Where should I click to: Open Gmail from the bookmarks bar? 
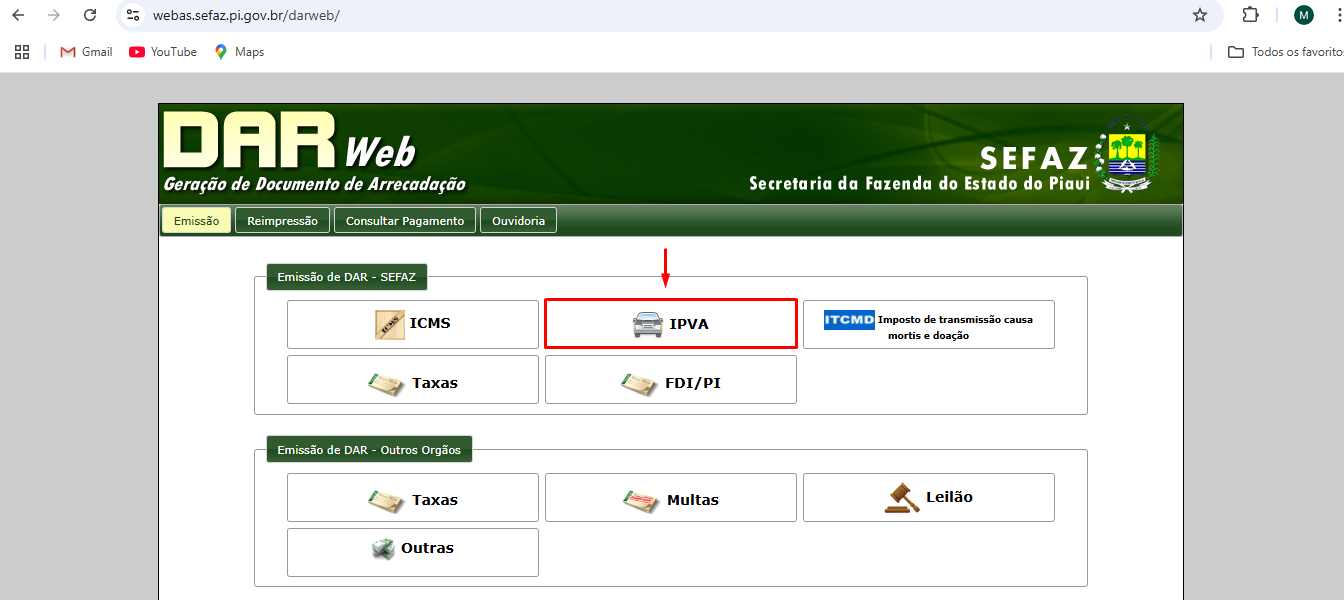[85, 51]
